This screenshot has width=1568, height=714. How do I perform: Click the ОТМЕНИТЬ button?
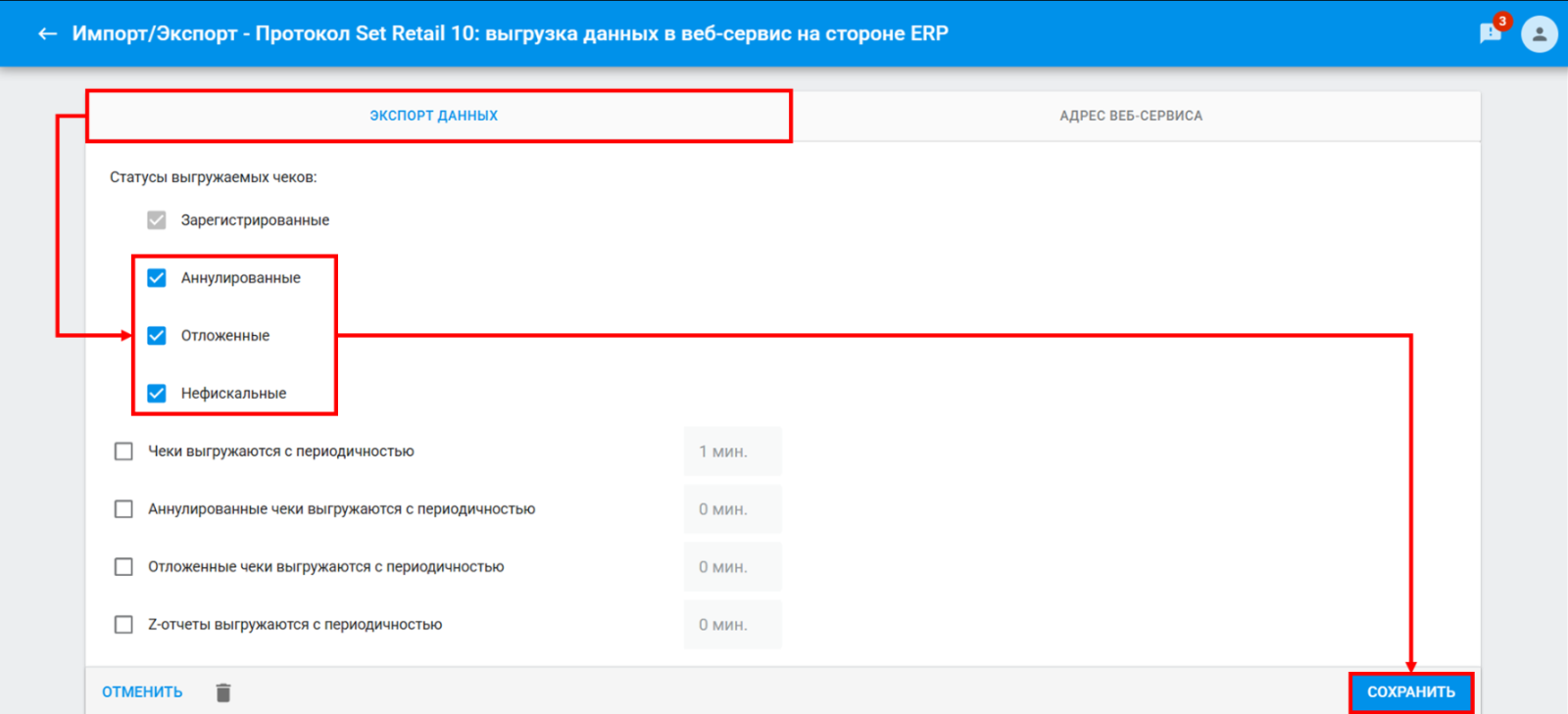pos(142,692)
